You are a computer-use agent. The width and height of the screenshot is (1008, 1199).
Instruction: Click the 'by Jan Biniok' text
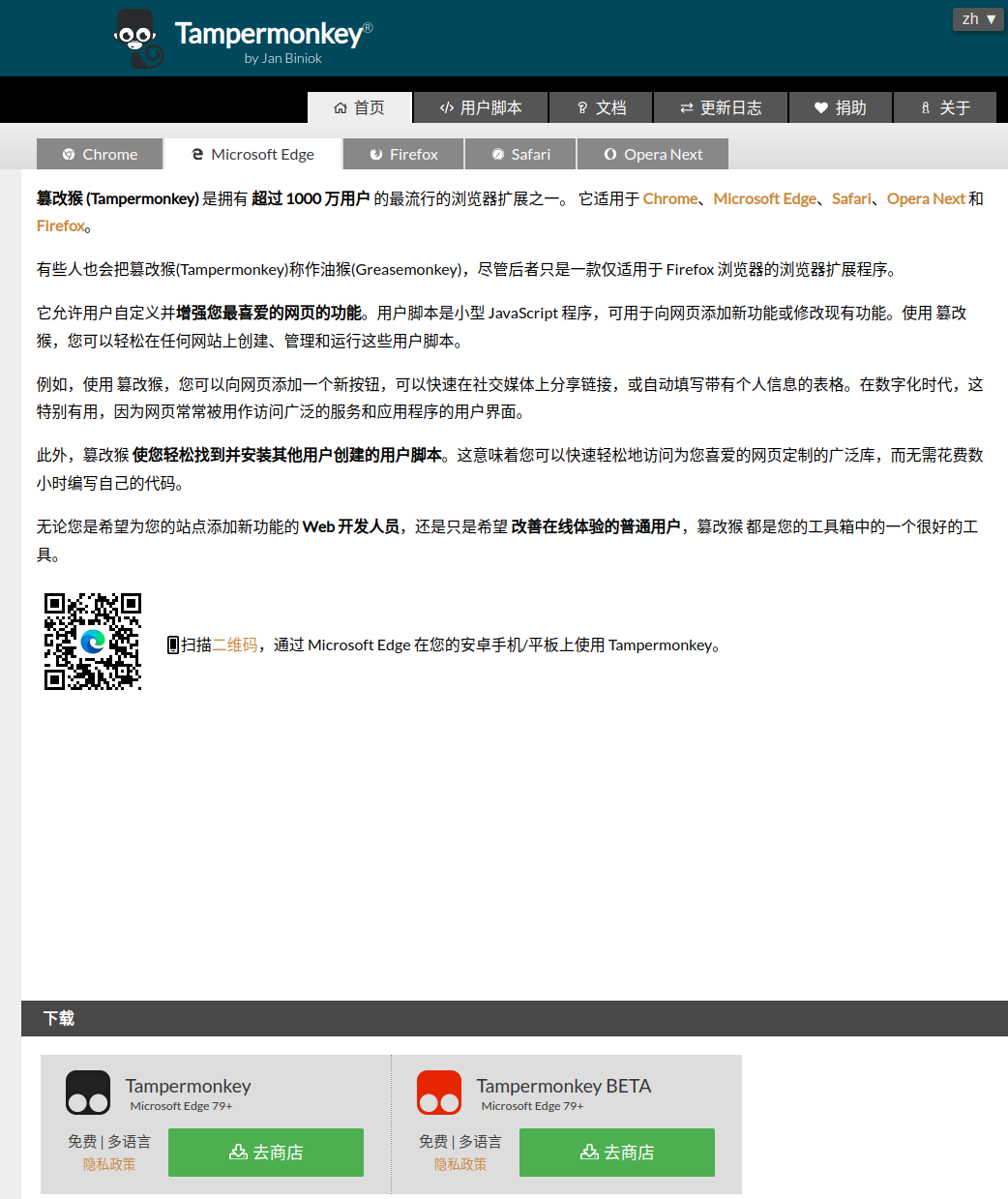coord(282,58)
